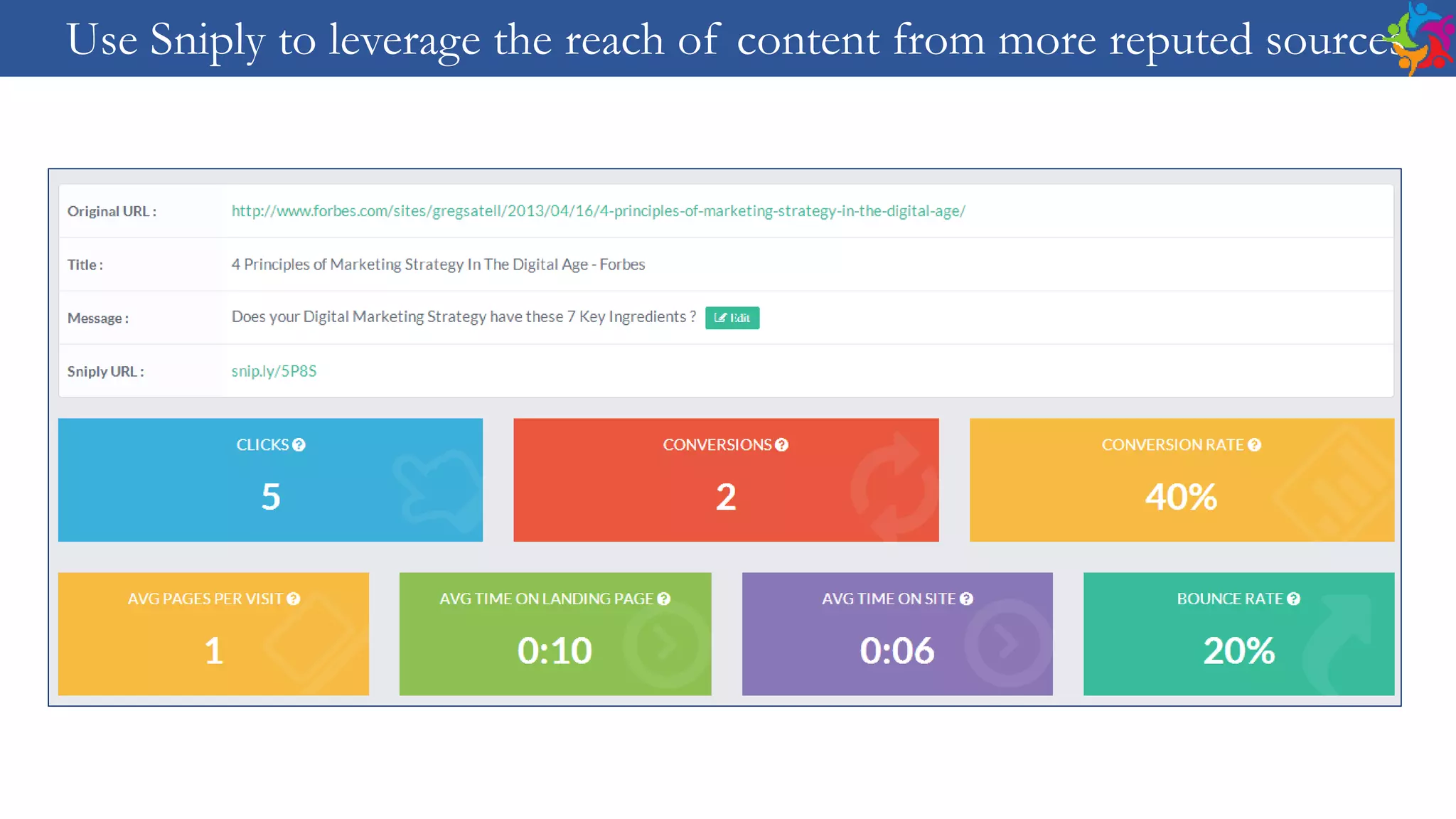Select the avg pages per visit value 1

[x=214, y=651]
